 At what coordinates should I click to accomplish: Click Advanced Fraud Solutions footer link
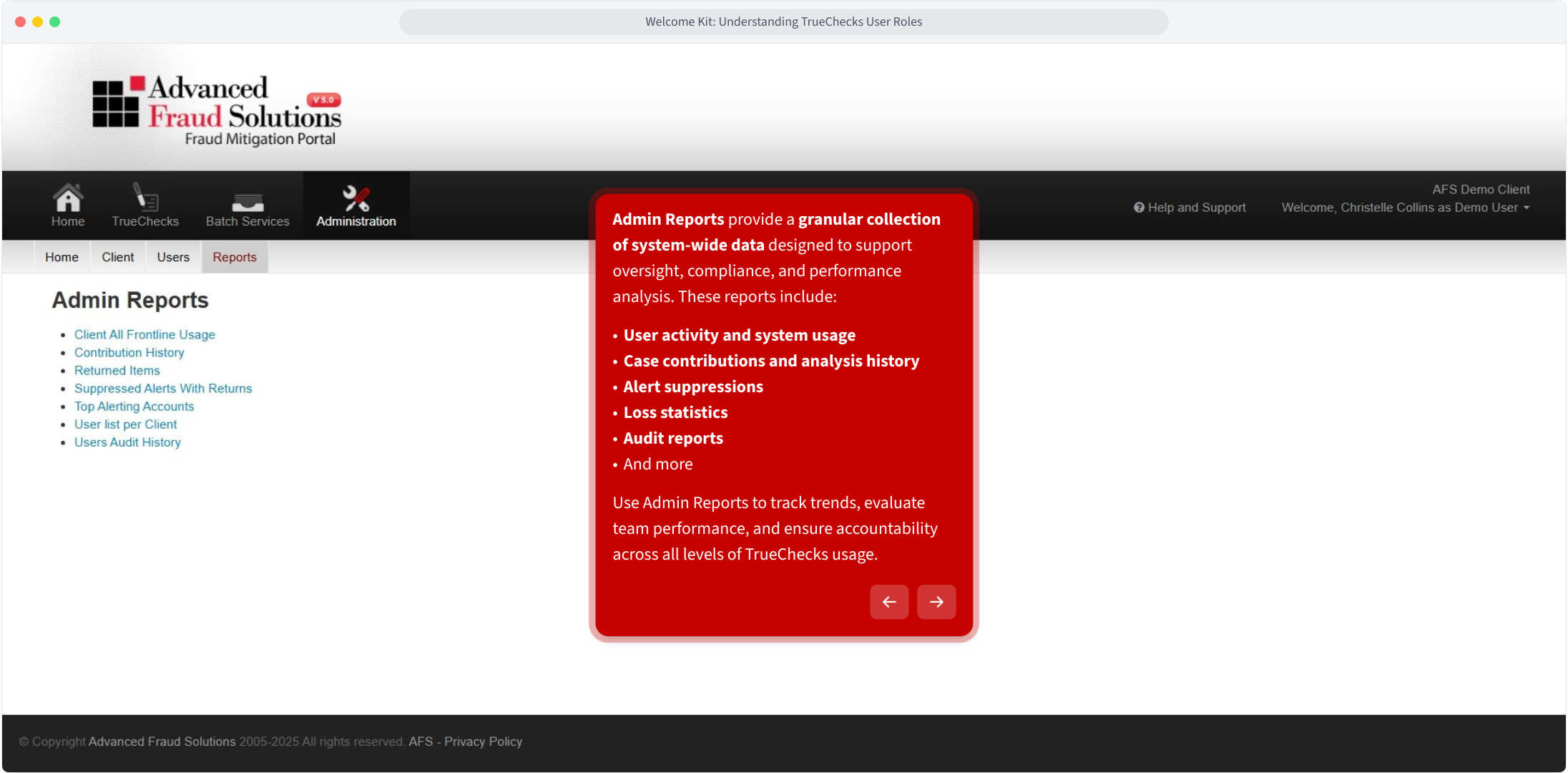[x=162, y=742]
